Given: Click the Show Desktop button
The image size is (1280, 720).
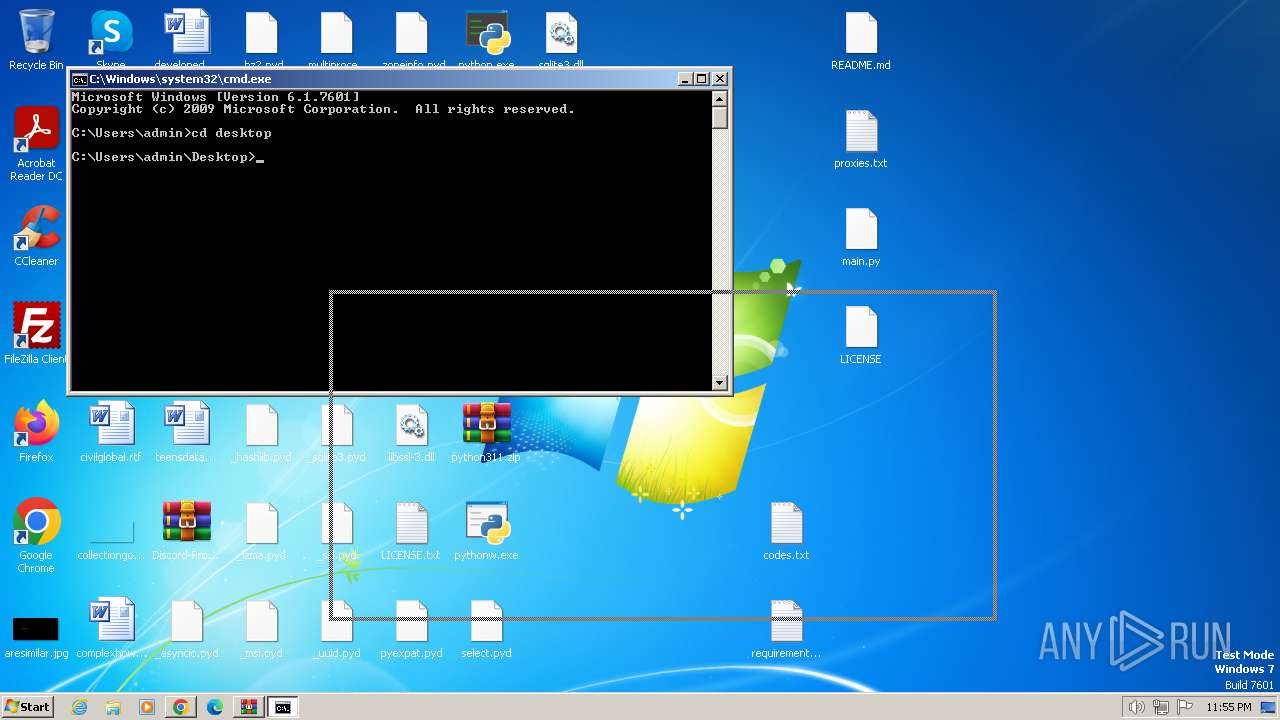Looking at the screenshot, I should pos(1270,707).
